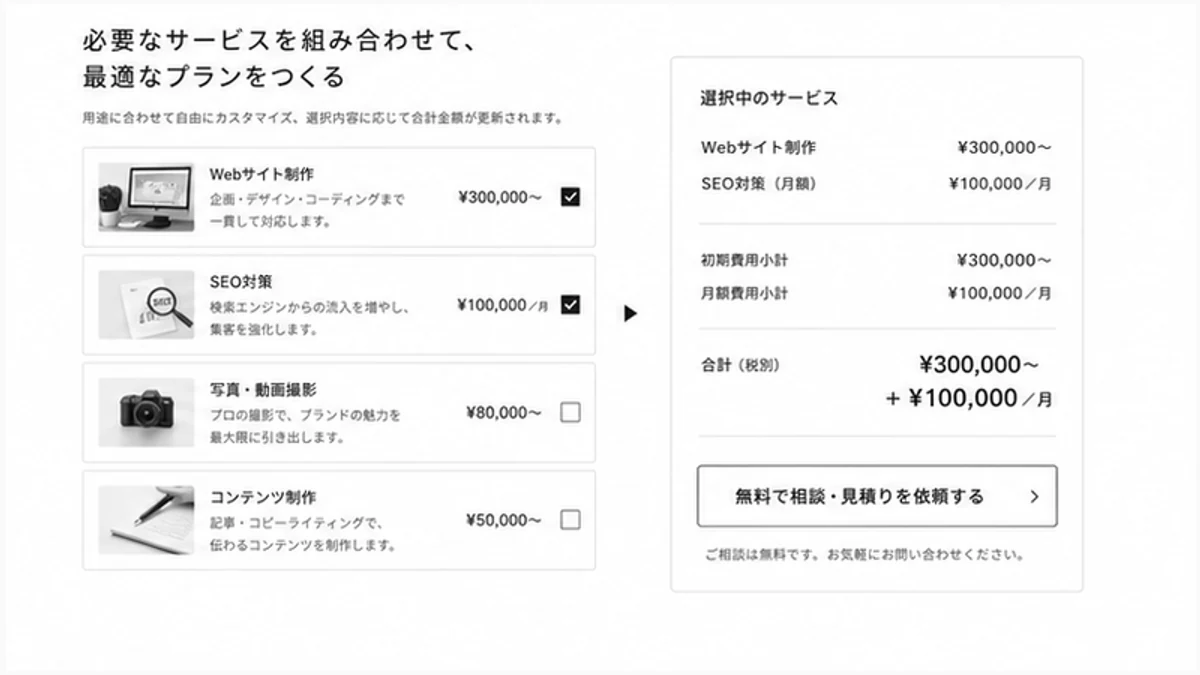Check the 写真・動画撮影 checkbox
The width and height of the screenshot is (1200, 675).
tap(570, 412)
